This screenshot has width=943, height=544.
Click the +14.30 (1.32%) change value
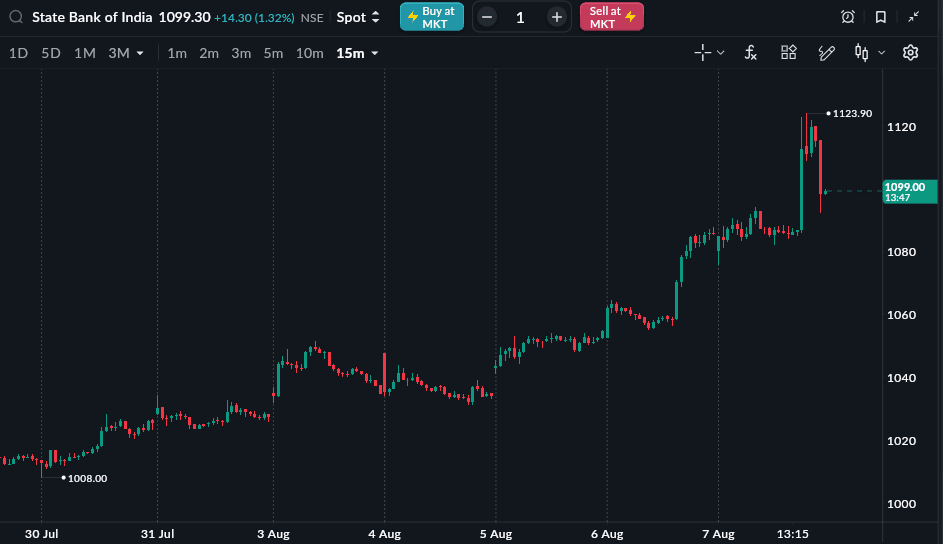pos(254,18)
